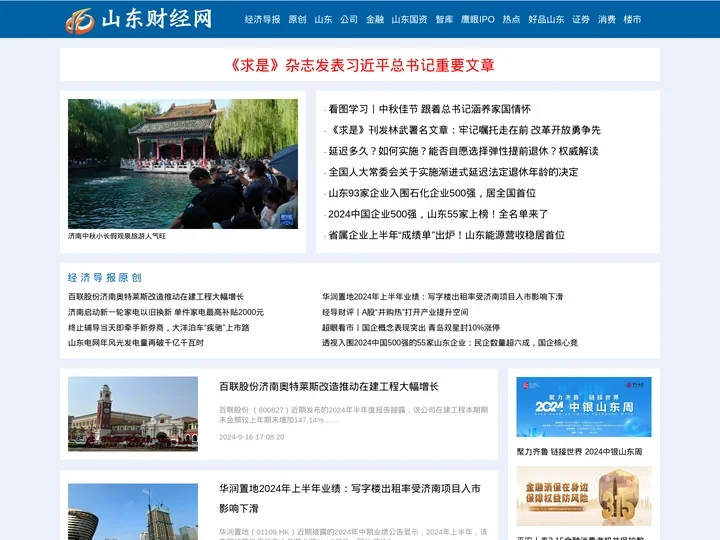Image resolution: width=720 pixels, height=540 pixels.
Task: Open link 聚力齐鲁 链接世界 2024中银山东周
Action: [x=579, y=452]
